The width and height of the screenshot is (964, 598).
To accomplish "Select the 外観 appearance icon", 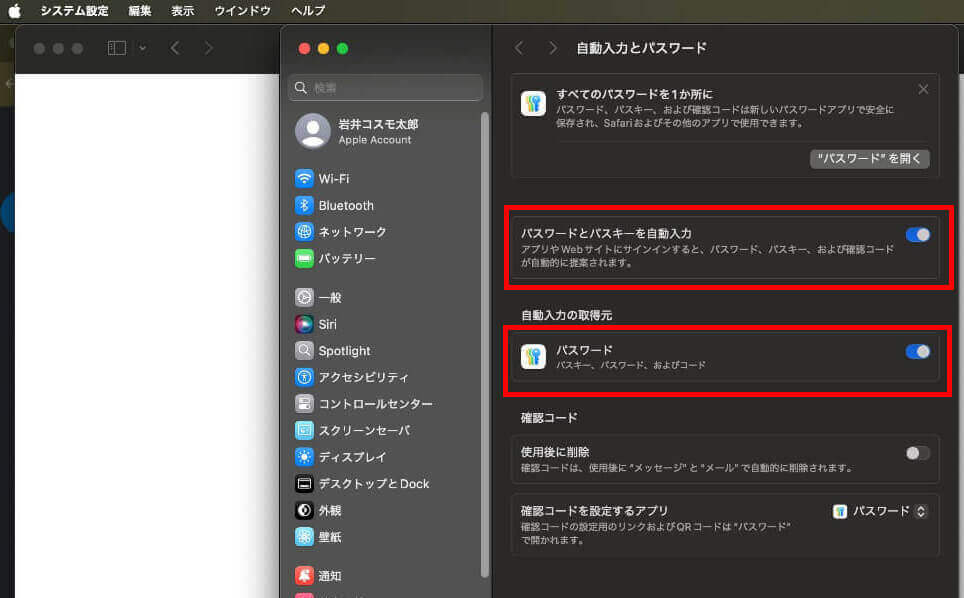I will tap(304, 510).
